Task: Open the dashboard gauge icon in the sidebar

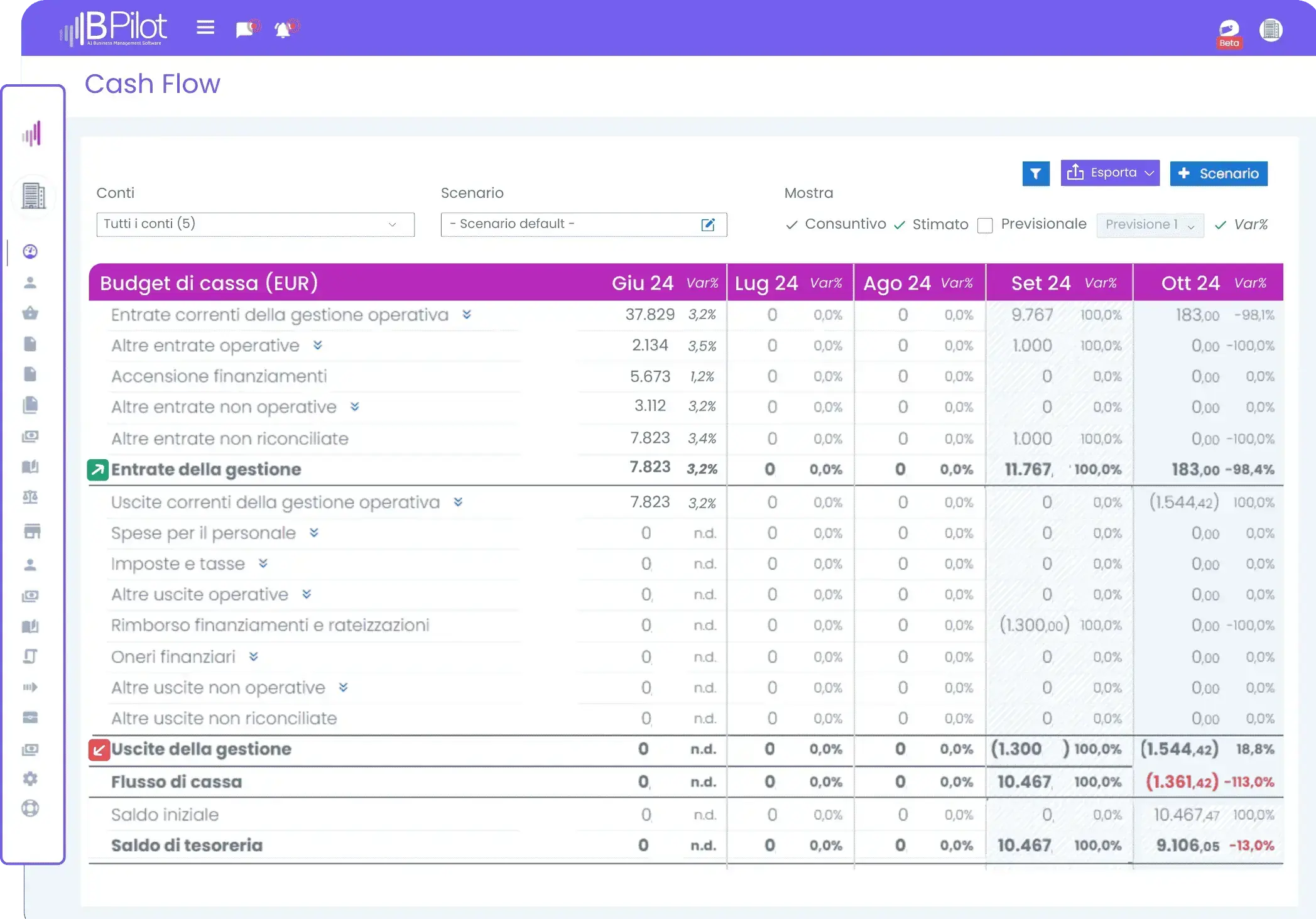Action: coord(30,251)
